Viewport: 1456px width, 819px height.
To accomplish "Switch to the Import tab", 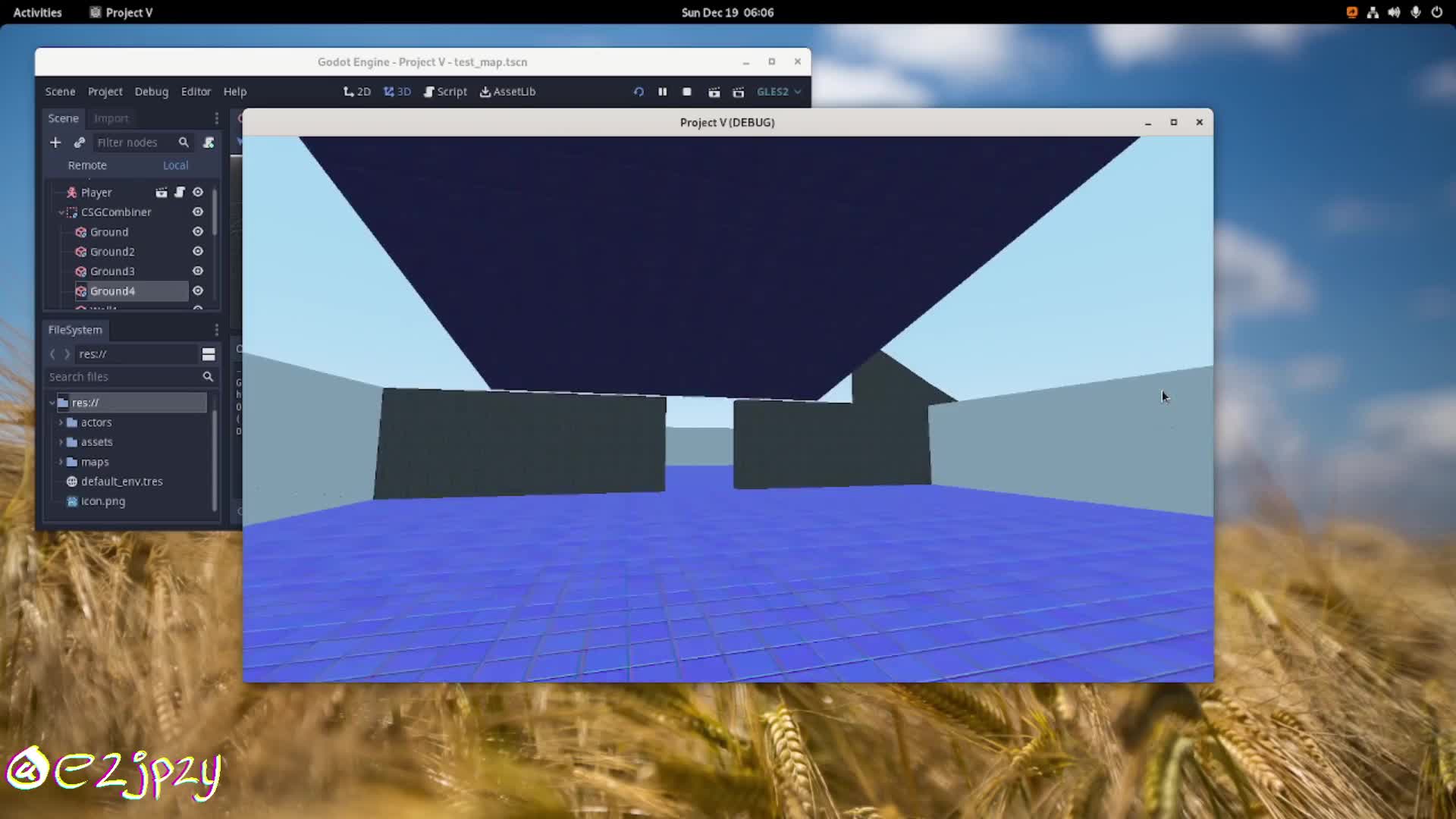I will click(111, 118).
